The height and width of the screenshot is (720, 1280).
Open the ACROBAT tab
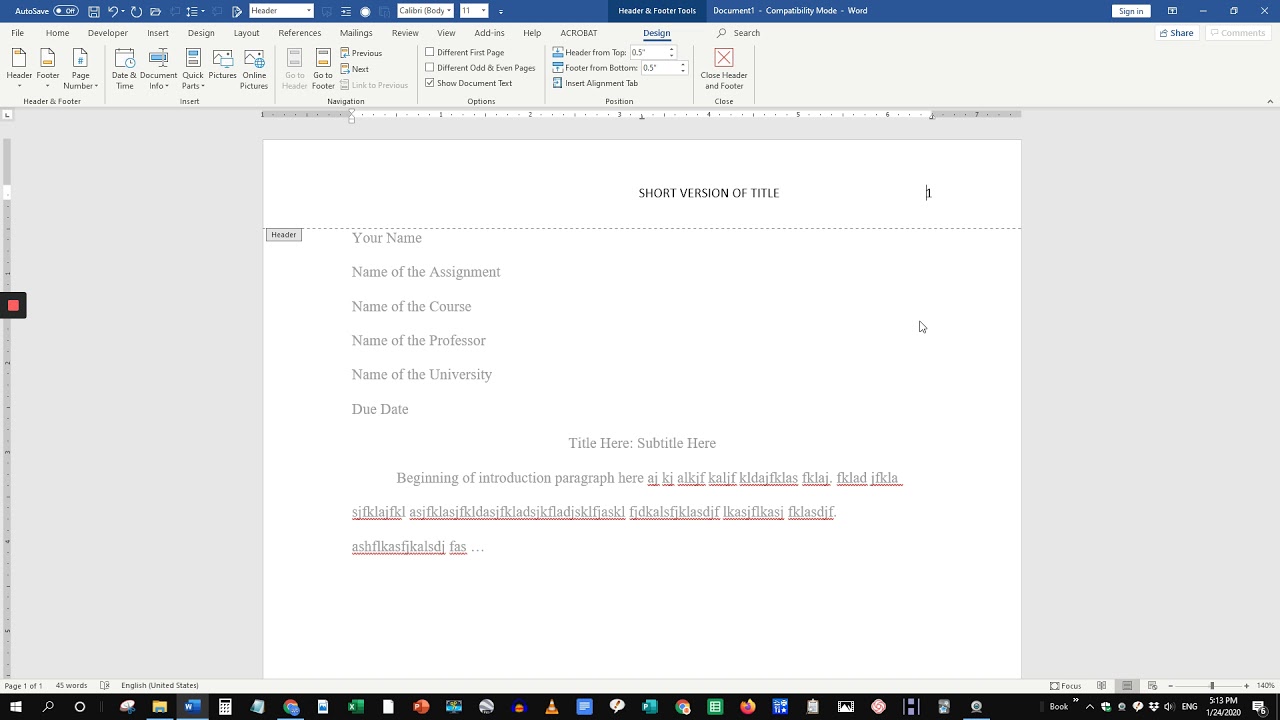578,33
